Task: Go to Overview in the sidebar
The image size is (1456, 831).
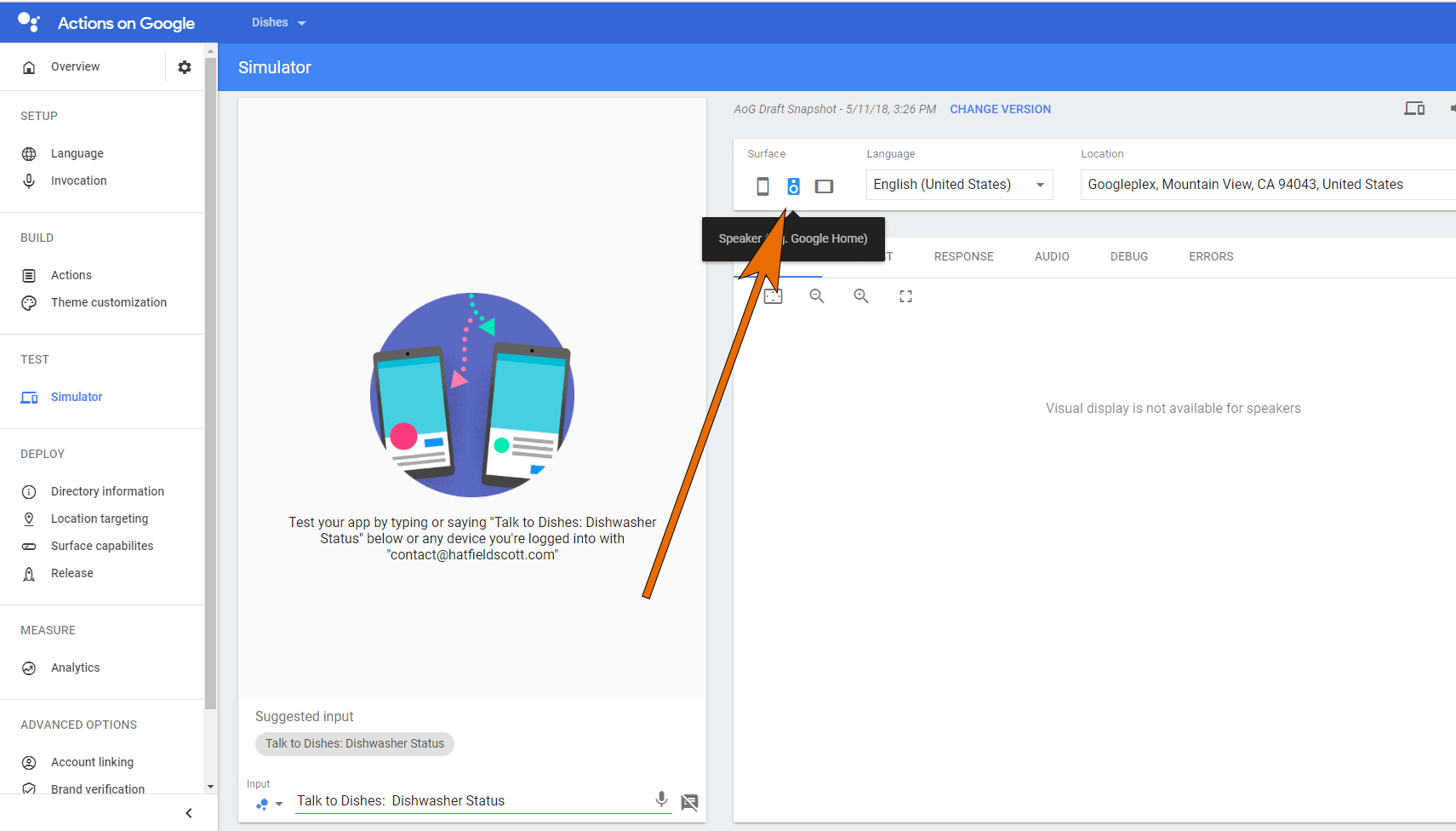Action: (x=75, y=66)
